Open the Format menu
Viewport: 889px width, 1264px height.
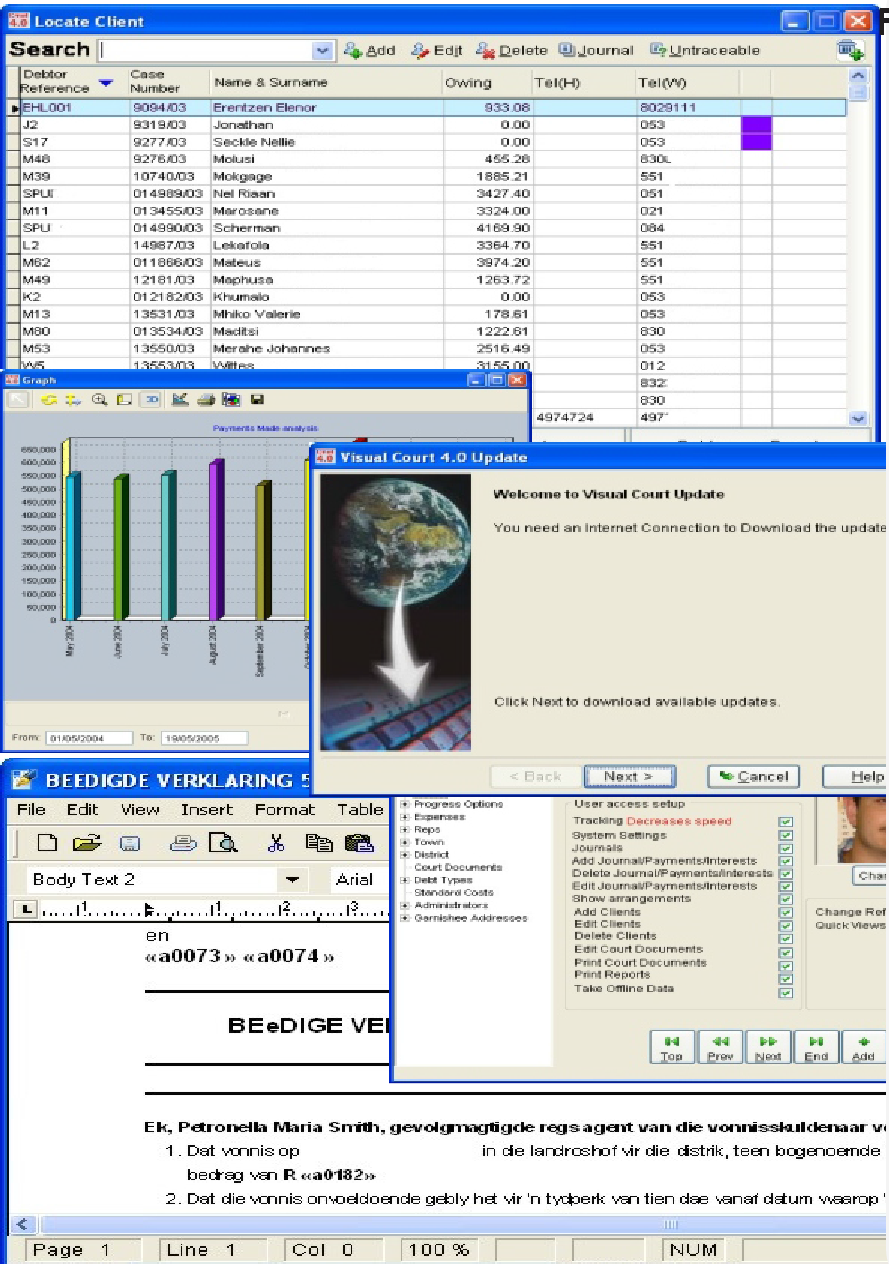(284, 810)
